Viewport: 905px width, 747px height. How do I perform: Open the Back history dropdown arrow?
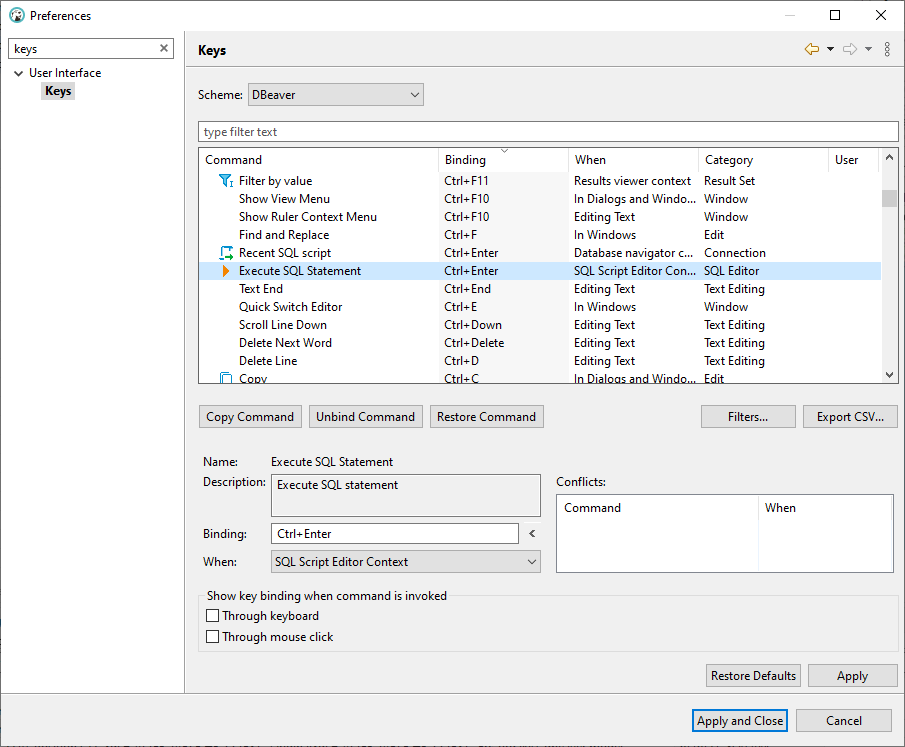click(x=831, y=49)
